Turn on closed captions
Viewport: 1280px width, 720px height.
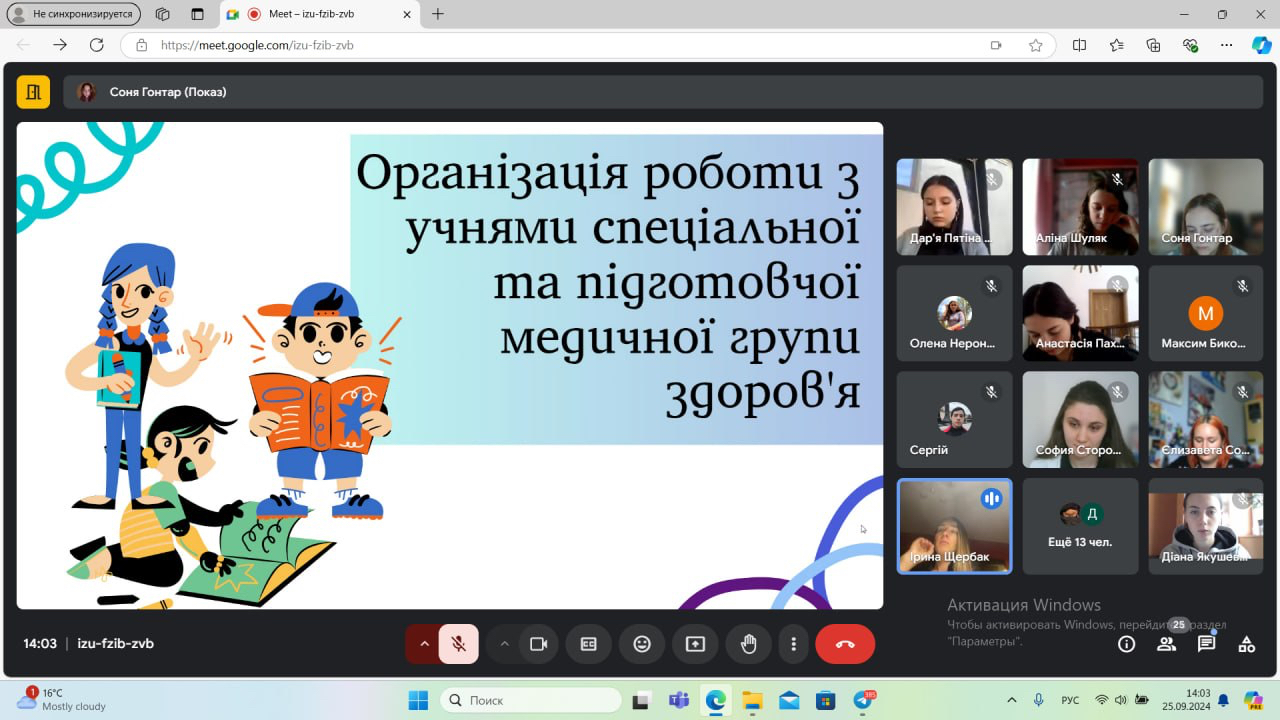pos(589,644)
